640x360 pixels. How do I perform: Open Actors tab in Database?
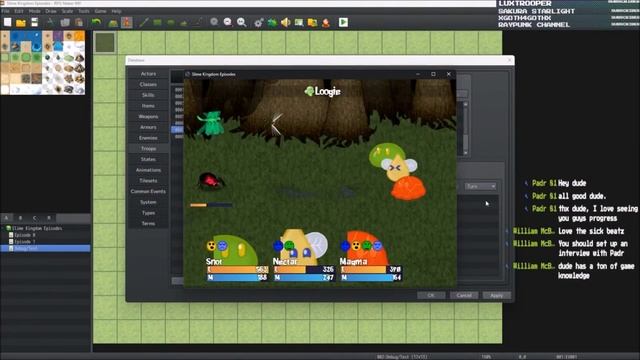point(148,74)
